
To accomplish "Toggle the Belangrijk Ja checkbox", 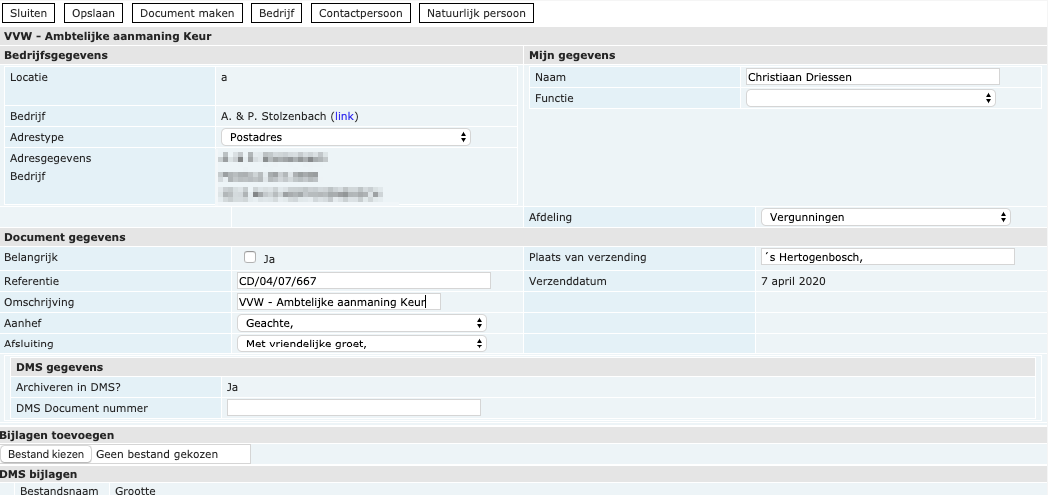I will click(251, 257).
